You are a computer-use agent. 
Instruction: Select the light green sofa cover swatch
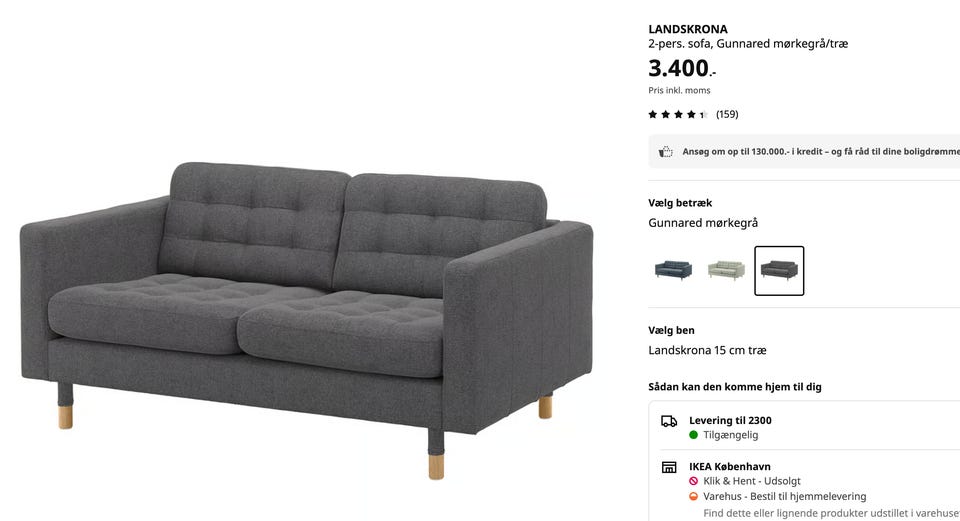tap(726, 270)
